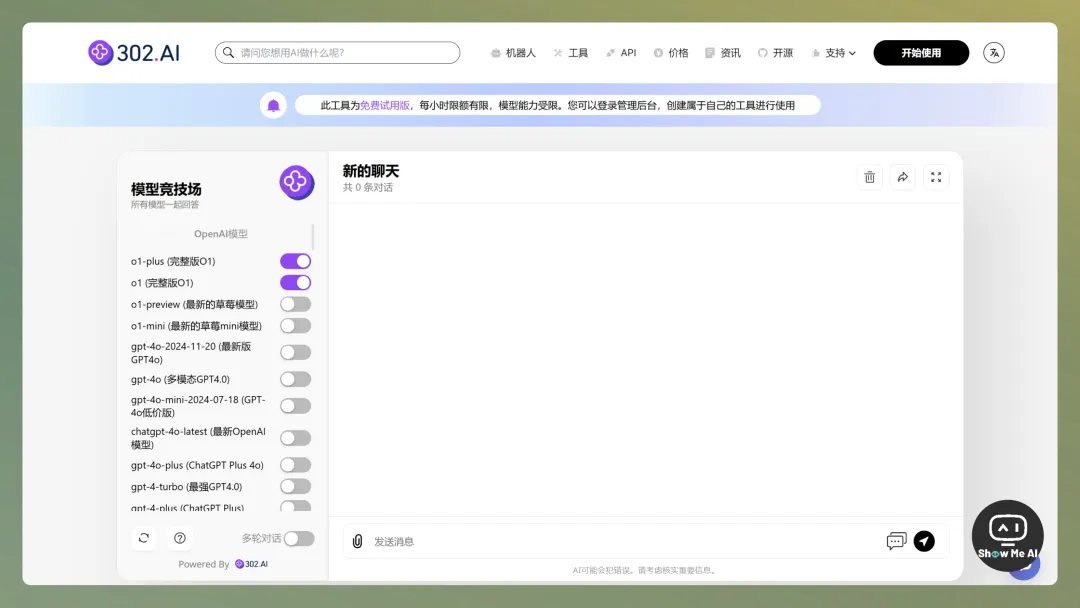The width and height of the screenshot is (1080, 608).
Task: Attach a file with the paperclip icon
Action: point(357,541)
